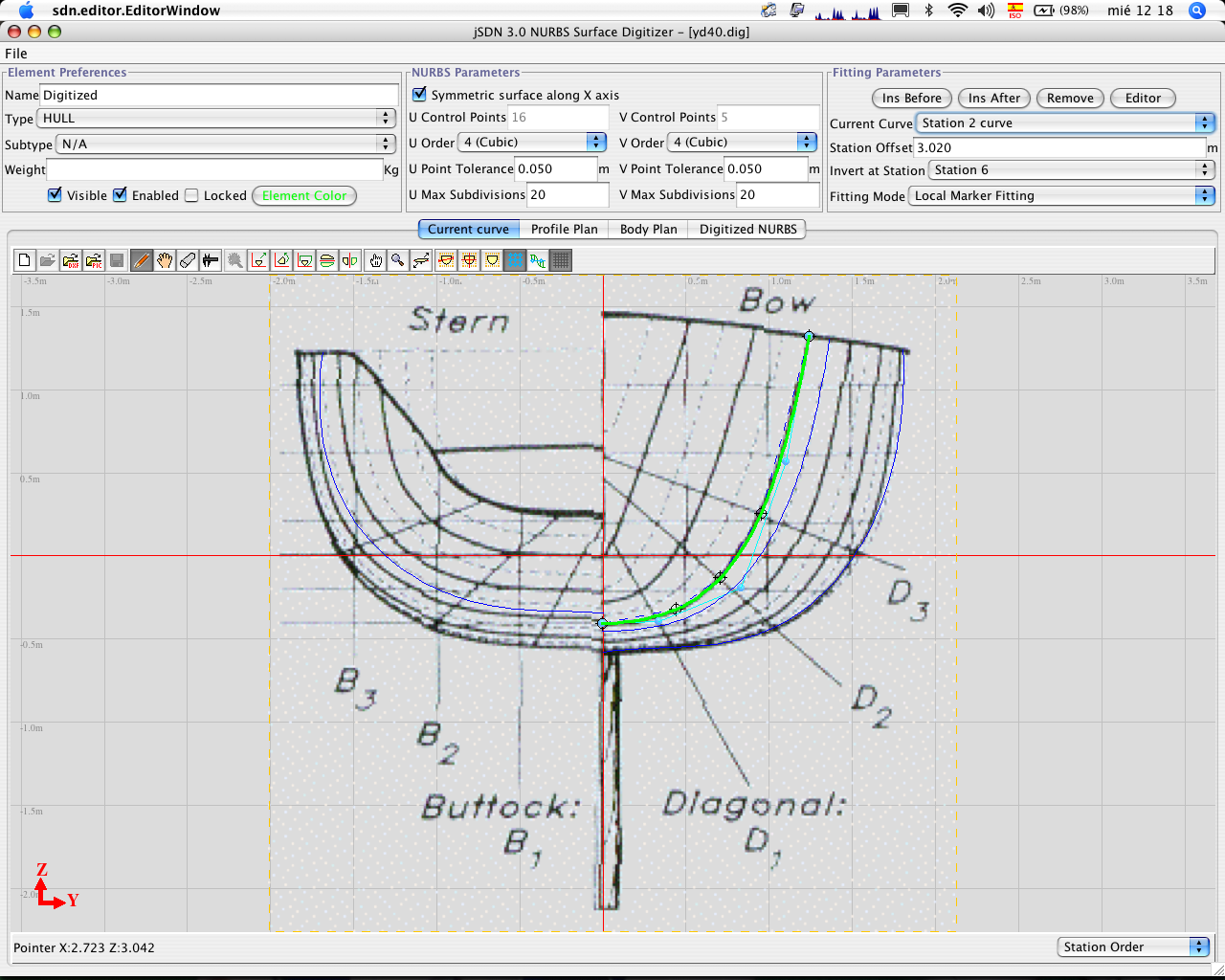1225x980 pixels.
Task: Click the U Max Subdivisions field
Action: click(568, 194)
